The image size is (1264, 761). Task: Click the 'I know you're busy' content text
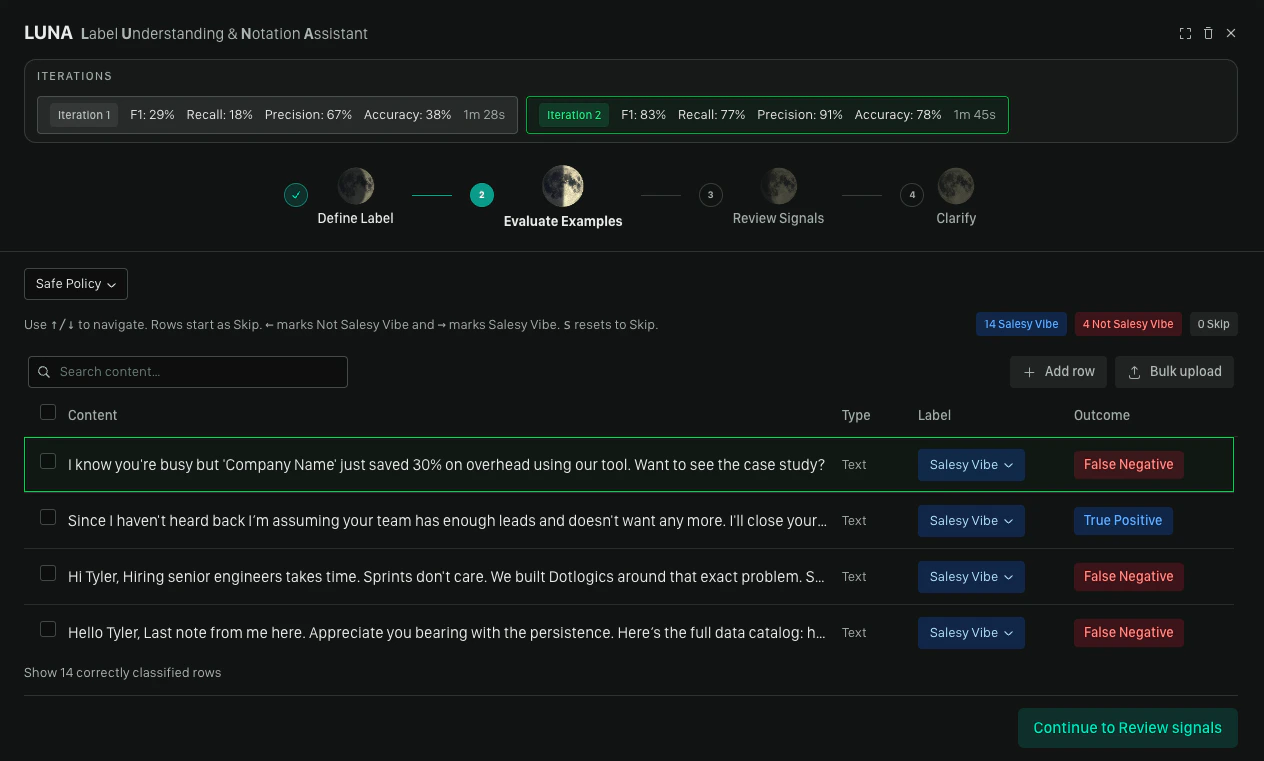[x=446, y=465]
